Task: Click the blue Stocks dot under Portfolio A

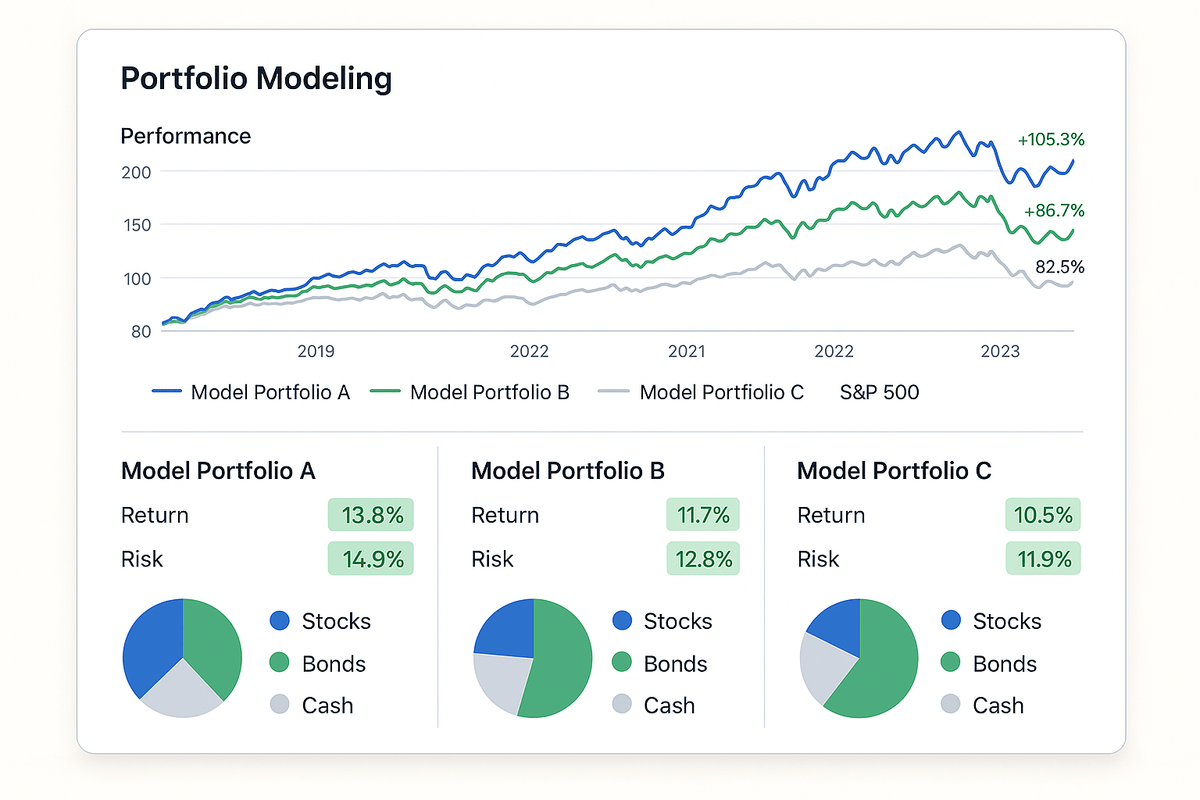Action: (x=280, y=621)
